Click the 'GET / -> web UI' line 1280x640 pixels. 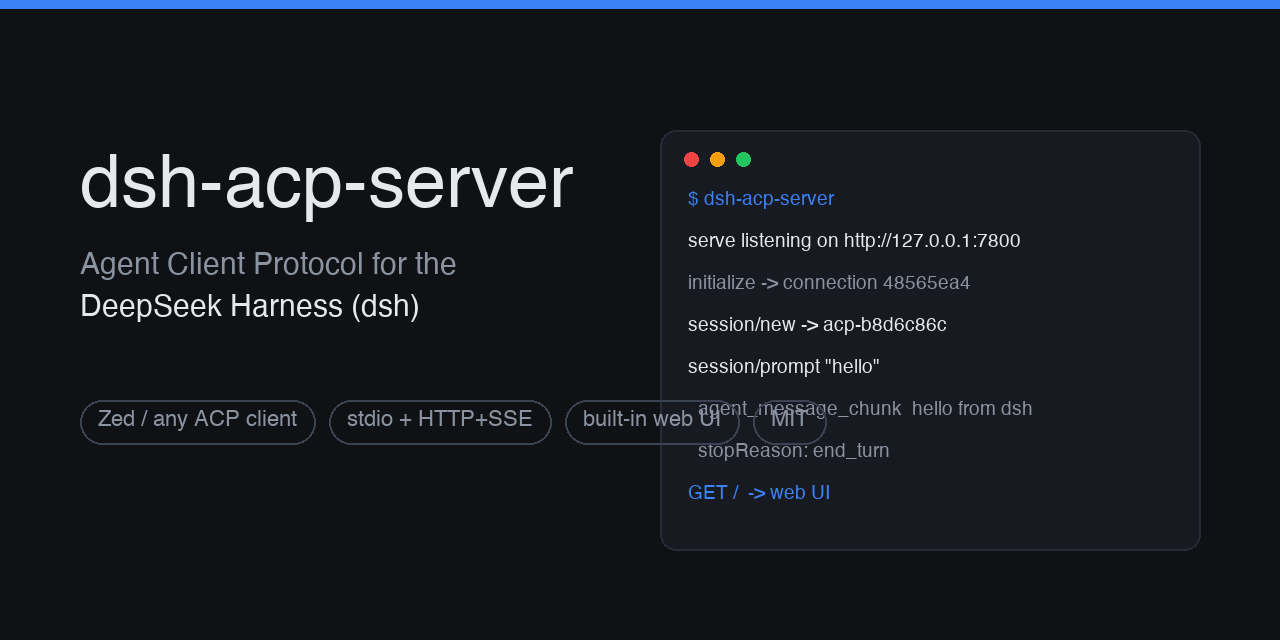tap(759, 493)
